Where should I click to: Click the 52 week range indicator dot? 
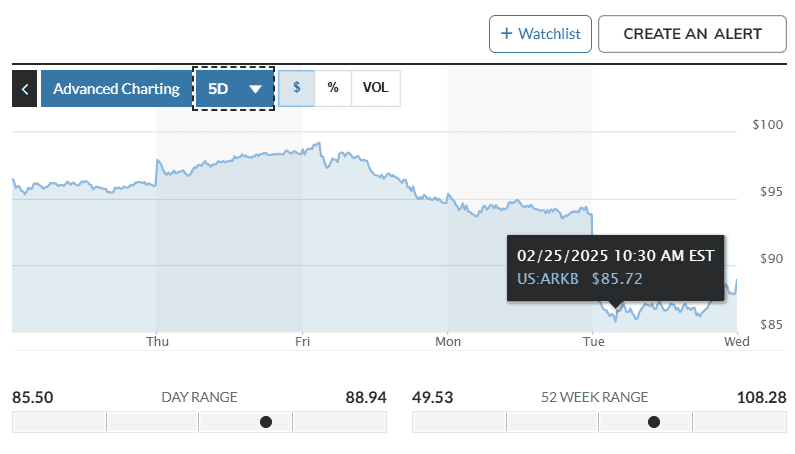[x=654, y=422]
